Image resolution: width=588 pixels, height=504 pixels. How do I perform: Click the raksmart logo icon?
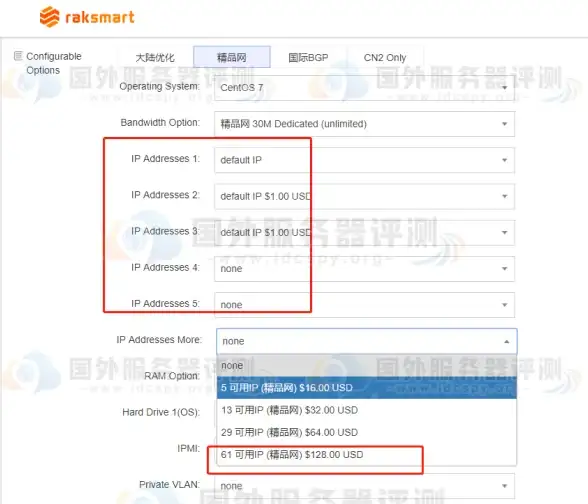pyautogui.click(x=50, y=17)
